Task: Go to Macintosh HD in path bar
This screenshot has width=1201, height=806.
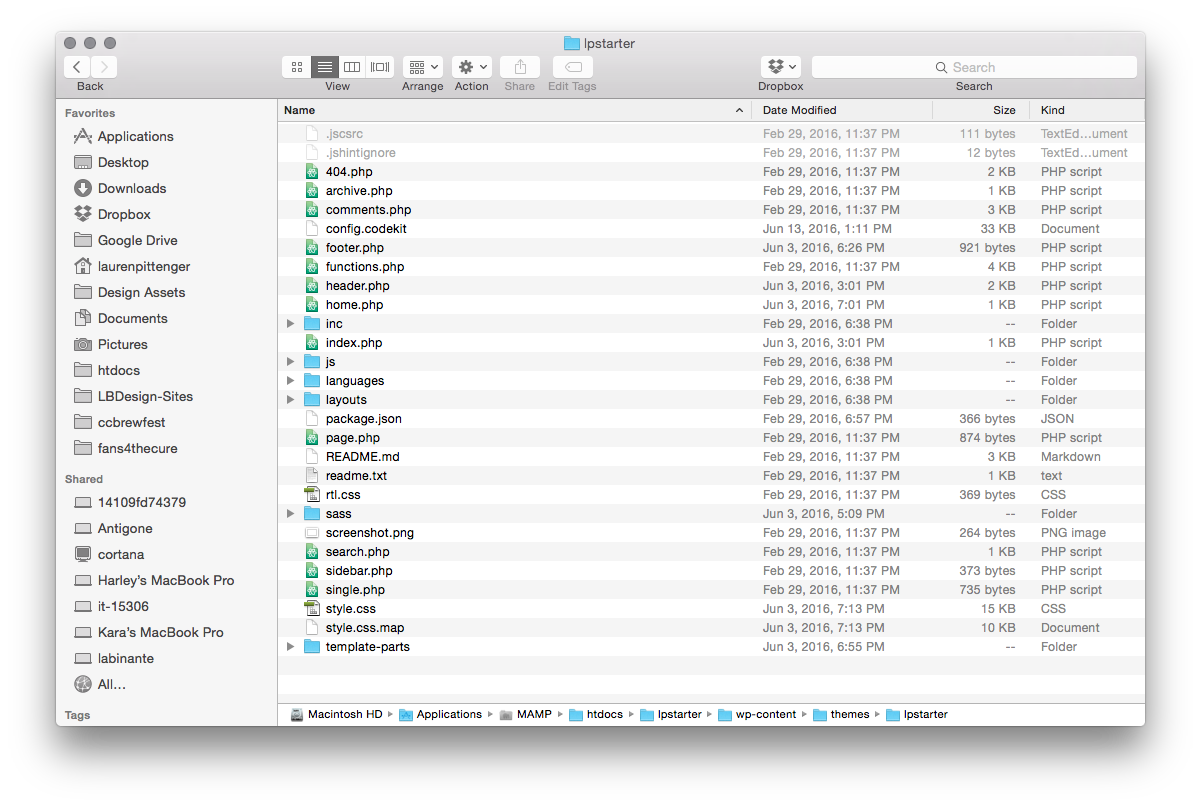Action: pyautogui.click(x=336, y=714)
